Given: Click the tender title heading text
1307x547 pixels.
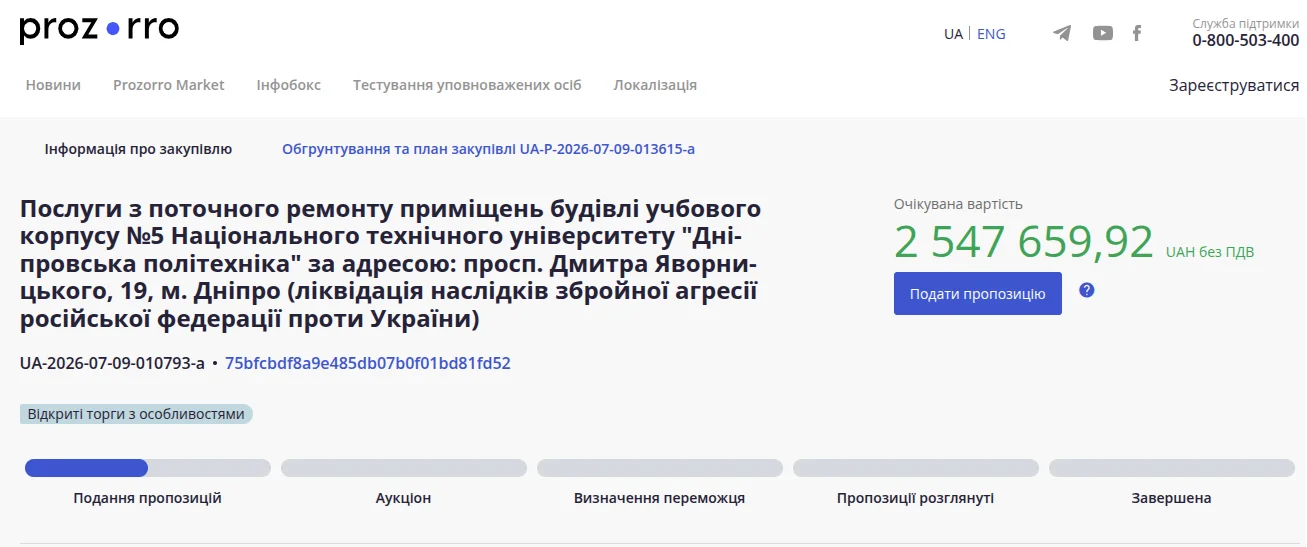Looking at the screenshot, I should click(390, 265).
